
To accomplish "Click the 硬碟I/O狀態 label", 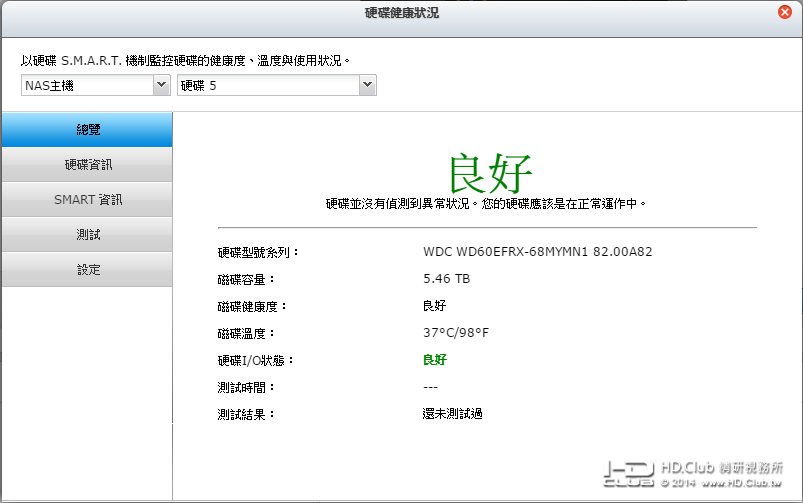I will coord(256,361).
